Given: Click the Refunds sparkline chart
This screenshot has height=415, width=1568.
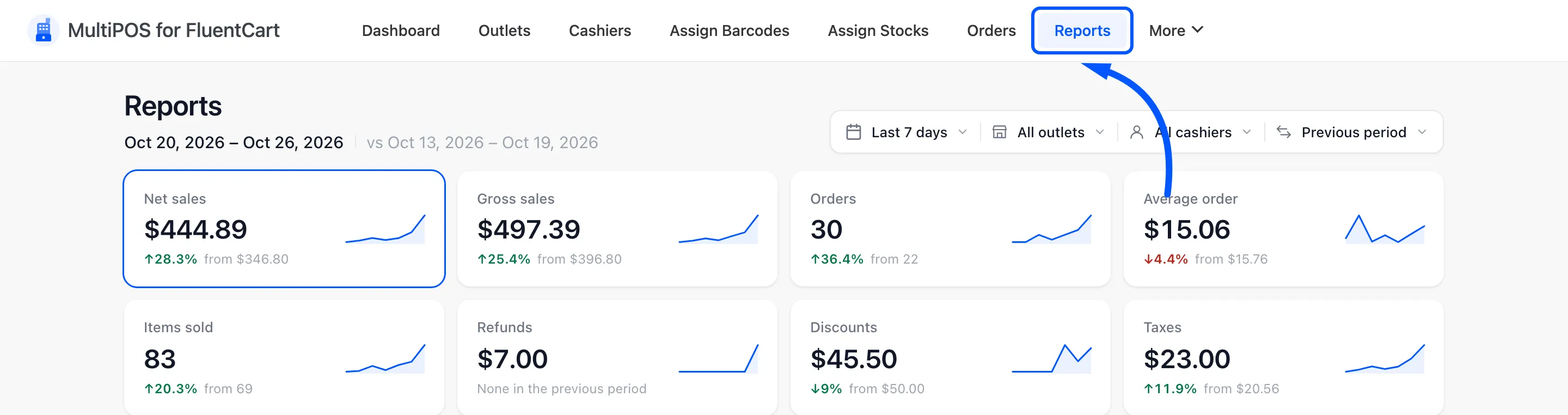Looking at the screenshot, I should pyautogui.click(x=718, y=358).
